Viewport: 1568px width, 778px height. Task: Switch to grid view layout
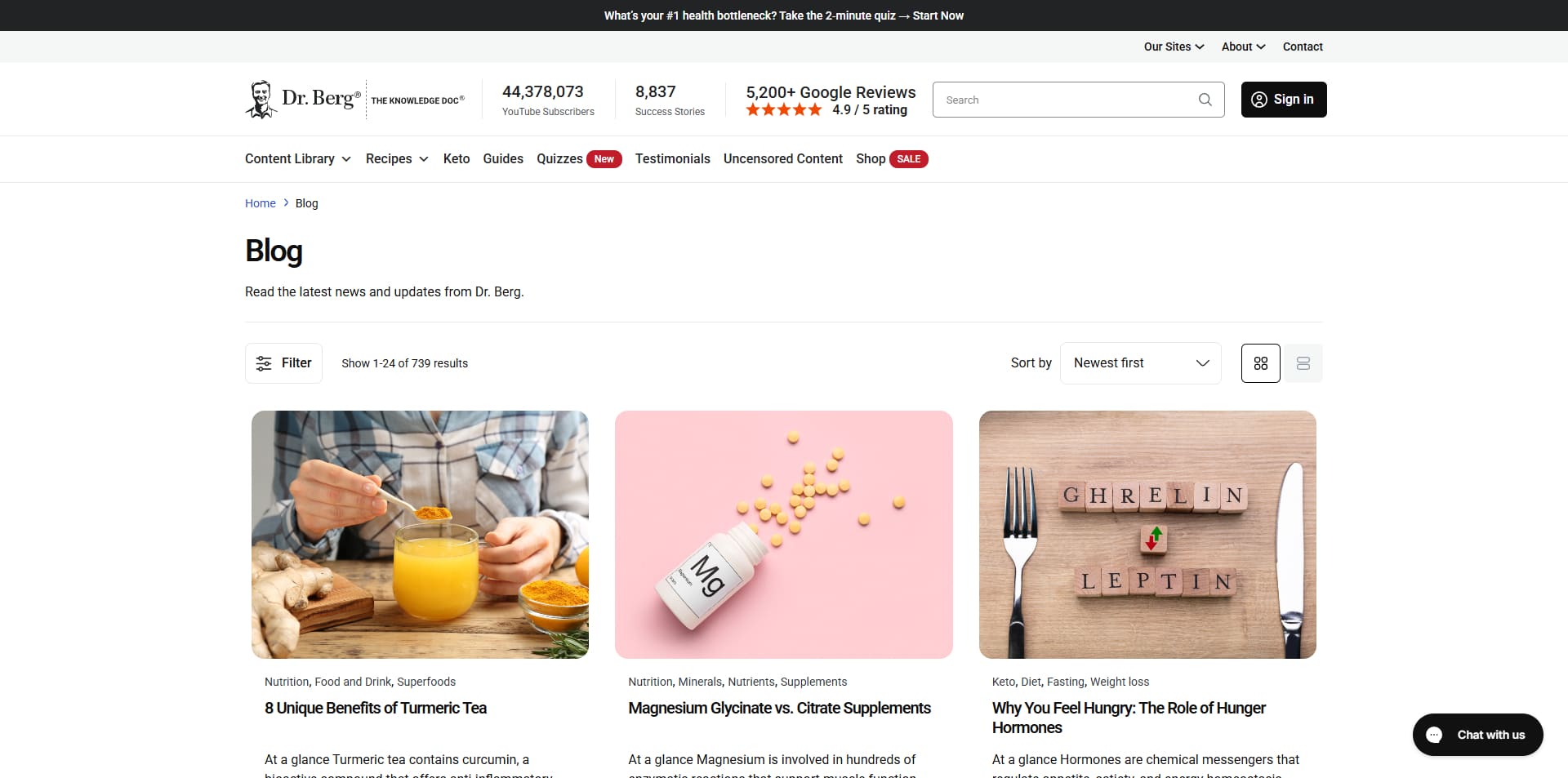pyautogui.click(x=1261, y=363)
